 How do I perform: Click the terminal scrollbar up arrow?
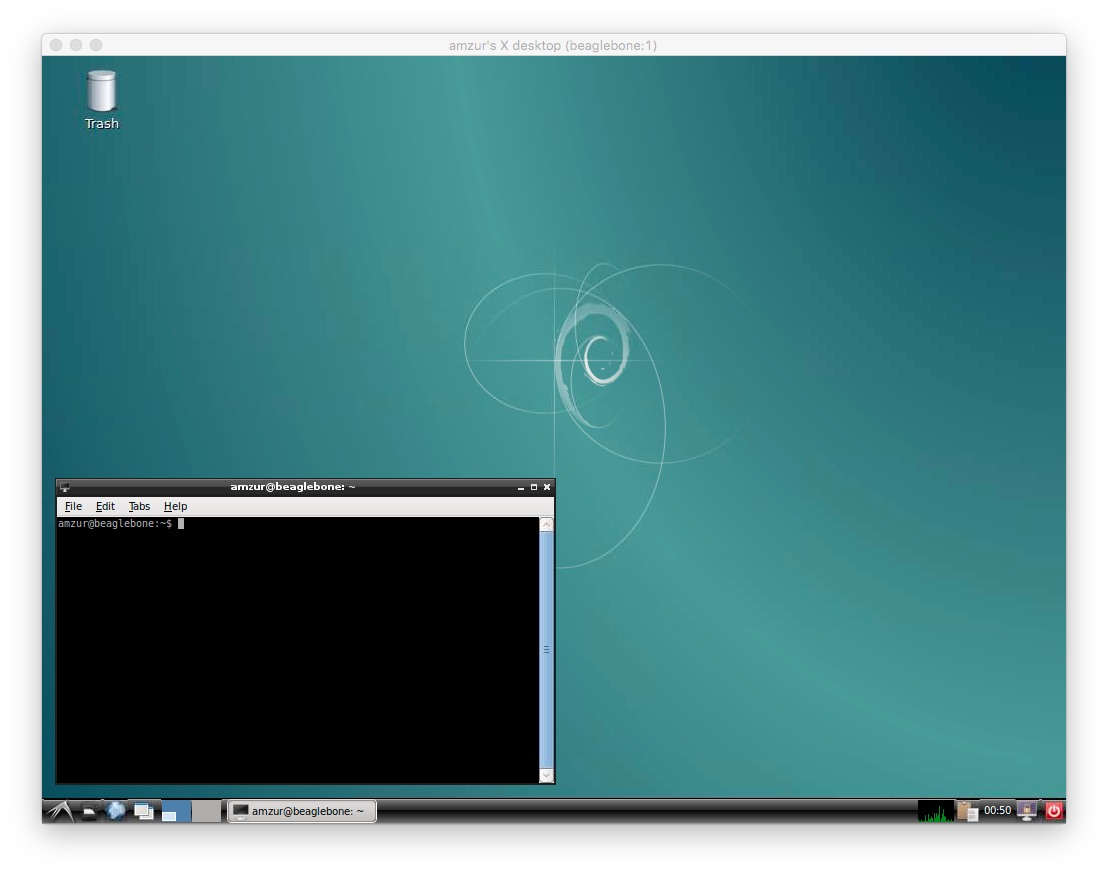pos(546,524)
